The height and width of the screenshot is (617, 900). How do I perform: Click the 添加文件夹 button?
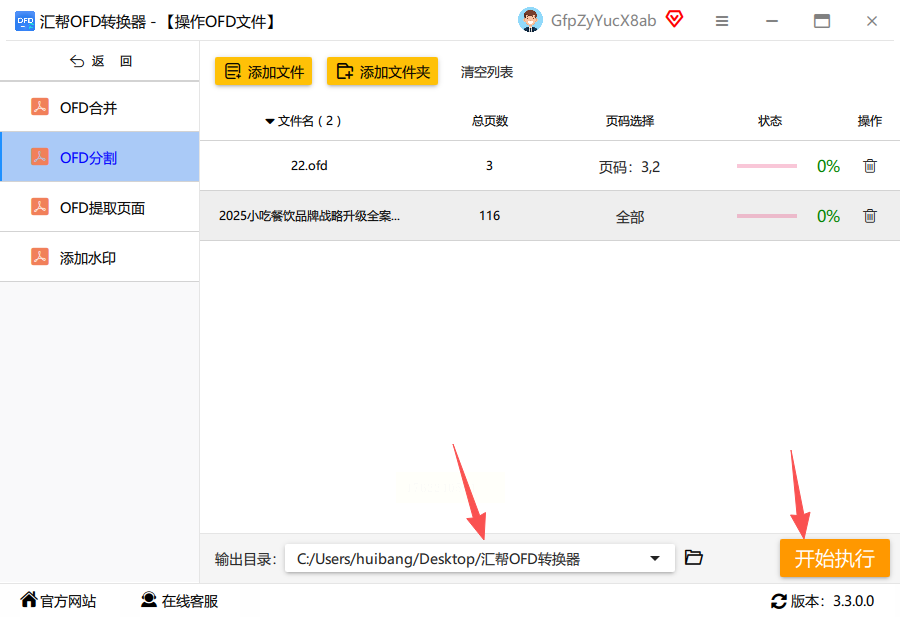point(382,71)
